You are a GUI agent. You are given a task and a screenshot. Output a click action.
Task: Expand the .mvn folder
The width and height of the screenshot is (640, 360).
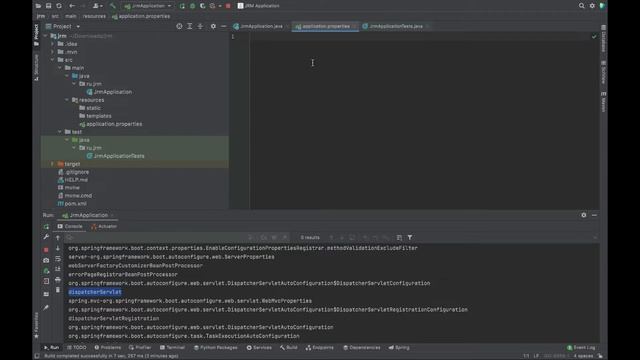pos(53,52)
